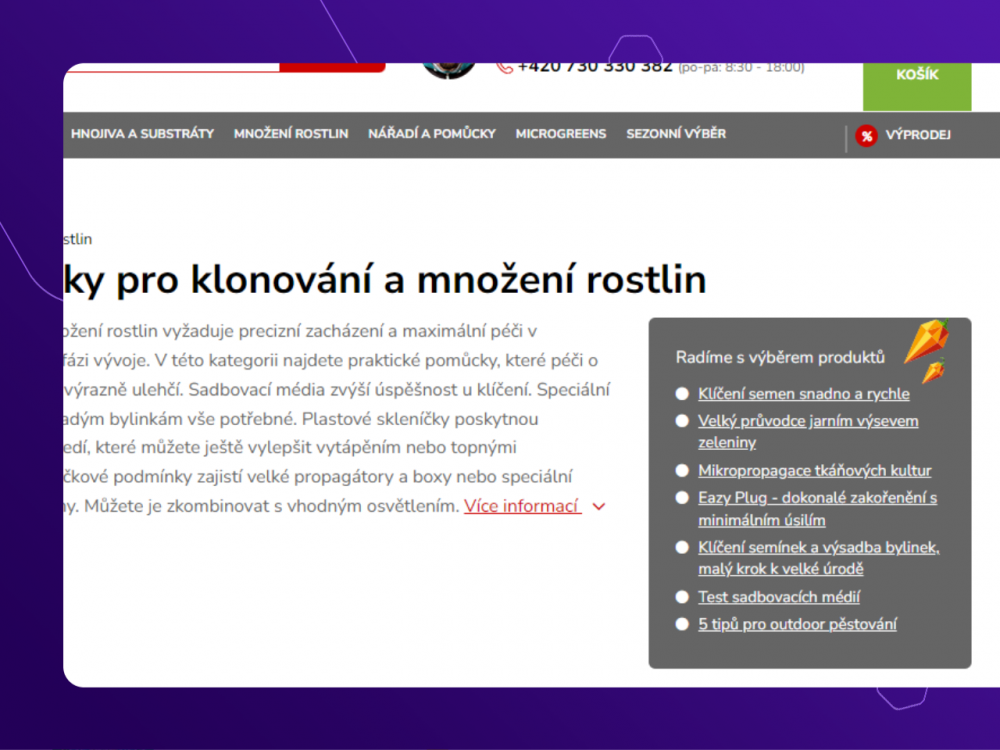
Task: Click bullet beside Klíčení semen snadno a rychle
Action: click(x=682, y=394)
